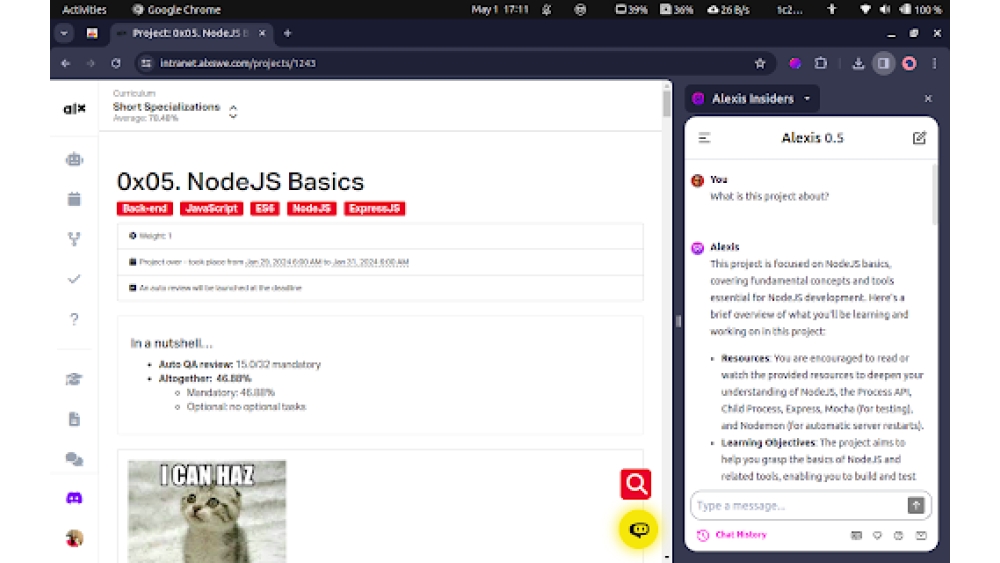Open the purple extension icon in toolbar
1000x563 pixels.
pyautogui.click(x=795, y=63)
